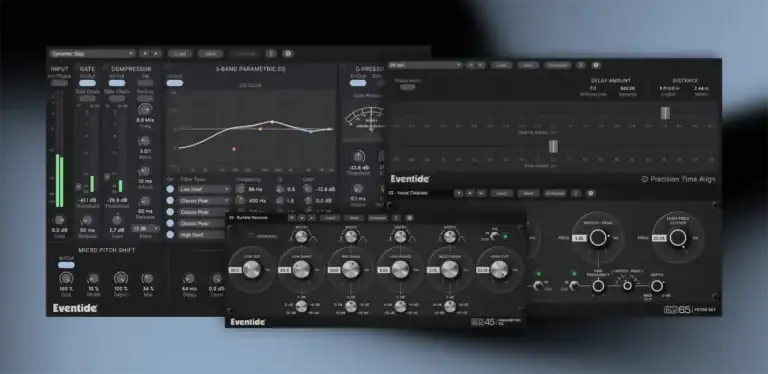Screen dimensions: 768x374
Task: Open the Low Shelf filter type dropdown
Action: click(x=204, y=189)
